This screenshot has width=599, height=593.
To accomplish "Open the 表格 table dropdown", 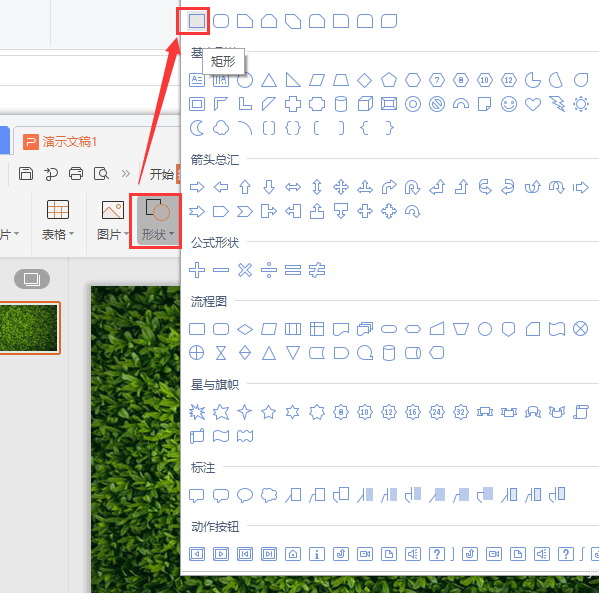I will [x=58, y=221].
